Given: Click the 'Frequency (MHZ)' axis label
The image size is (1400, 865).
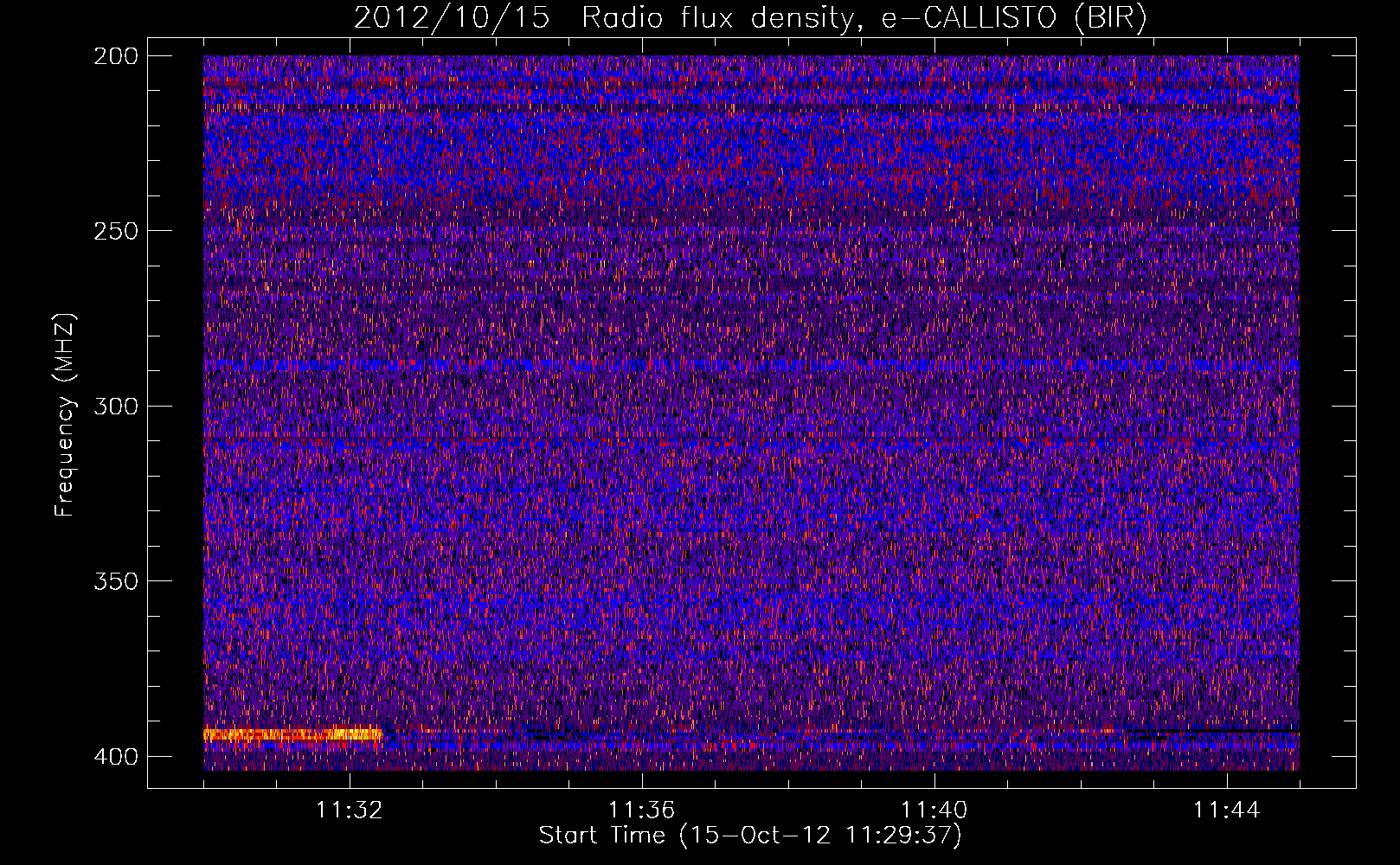Looking at the screenshot, I should pyautogui.click(x=65, y=414).
